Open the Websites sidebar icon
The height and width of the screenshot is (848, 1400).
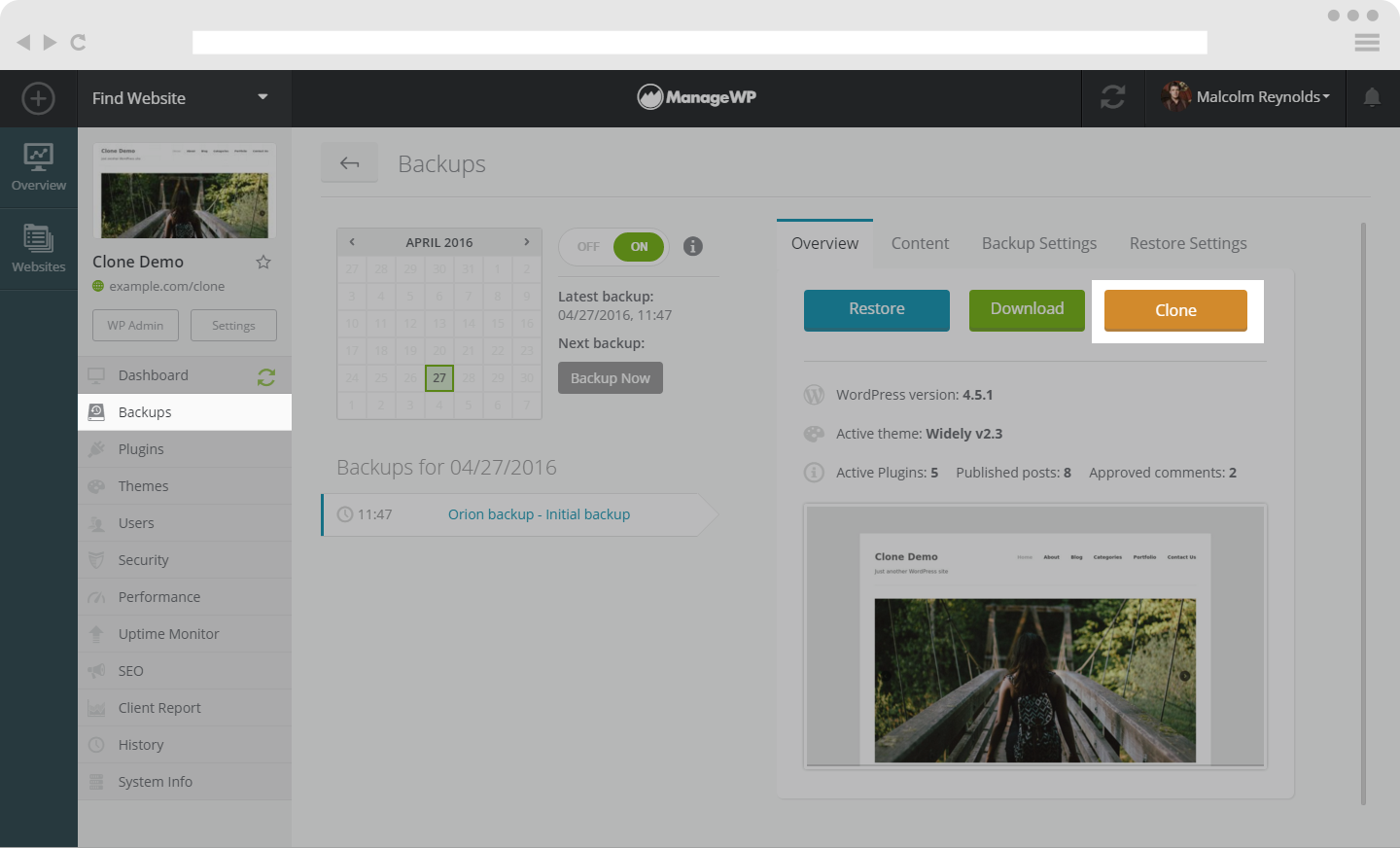click(x=39, y=249)
